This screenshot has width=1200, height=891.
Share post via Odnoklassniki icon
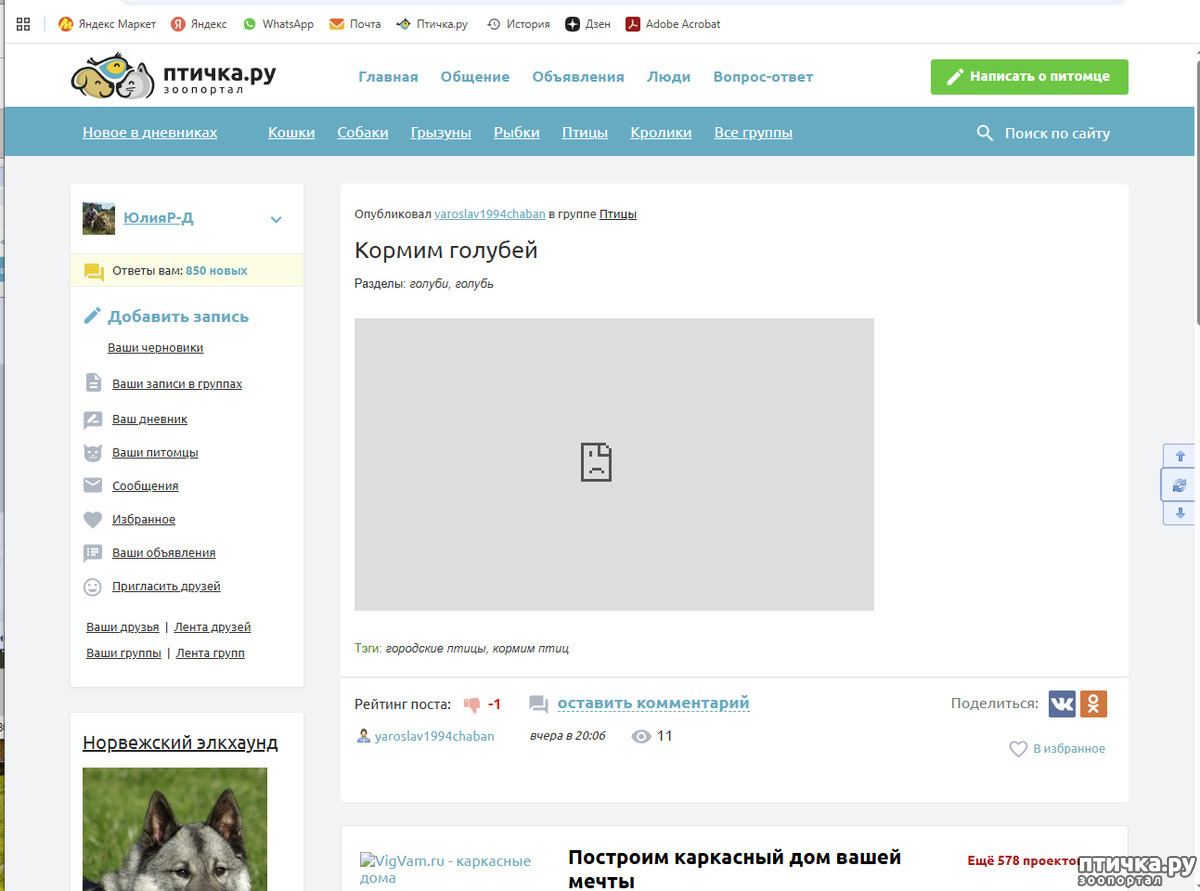[1094, 703]
